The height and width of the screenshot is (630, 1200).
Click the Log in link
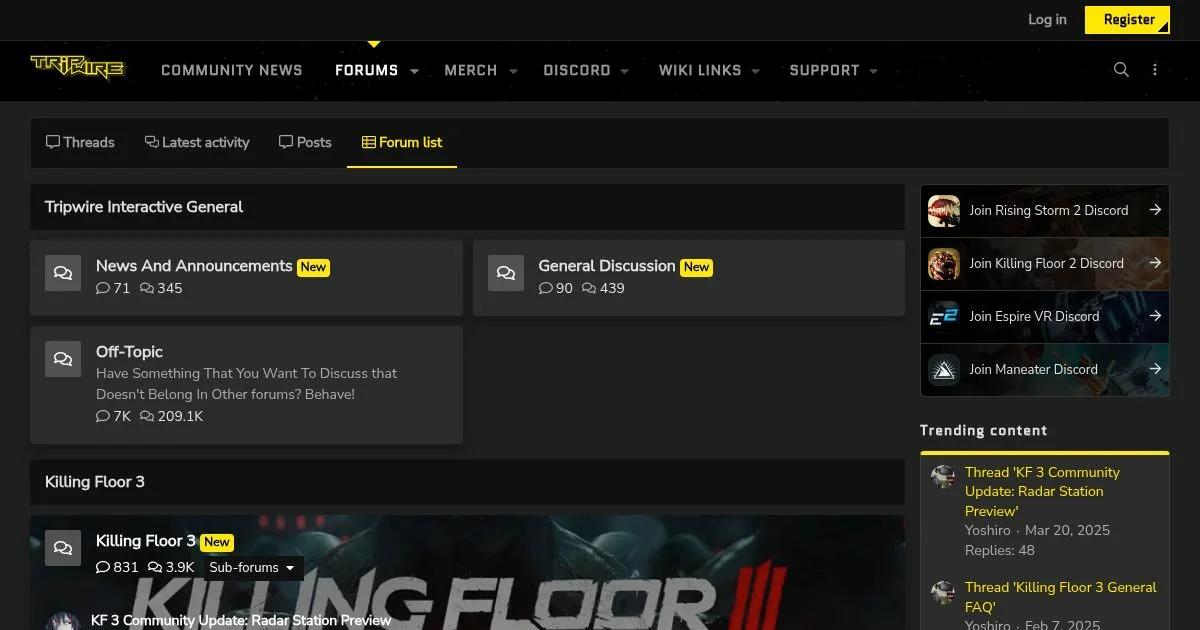coord(1047,19)
